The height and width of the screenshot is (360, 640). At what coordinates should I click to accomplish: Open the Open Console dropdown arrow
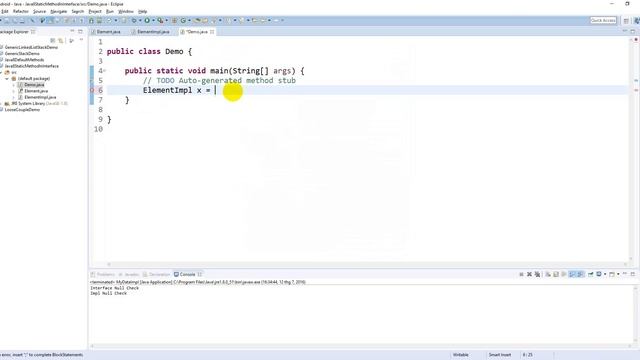click(618, 274)
